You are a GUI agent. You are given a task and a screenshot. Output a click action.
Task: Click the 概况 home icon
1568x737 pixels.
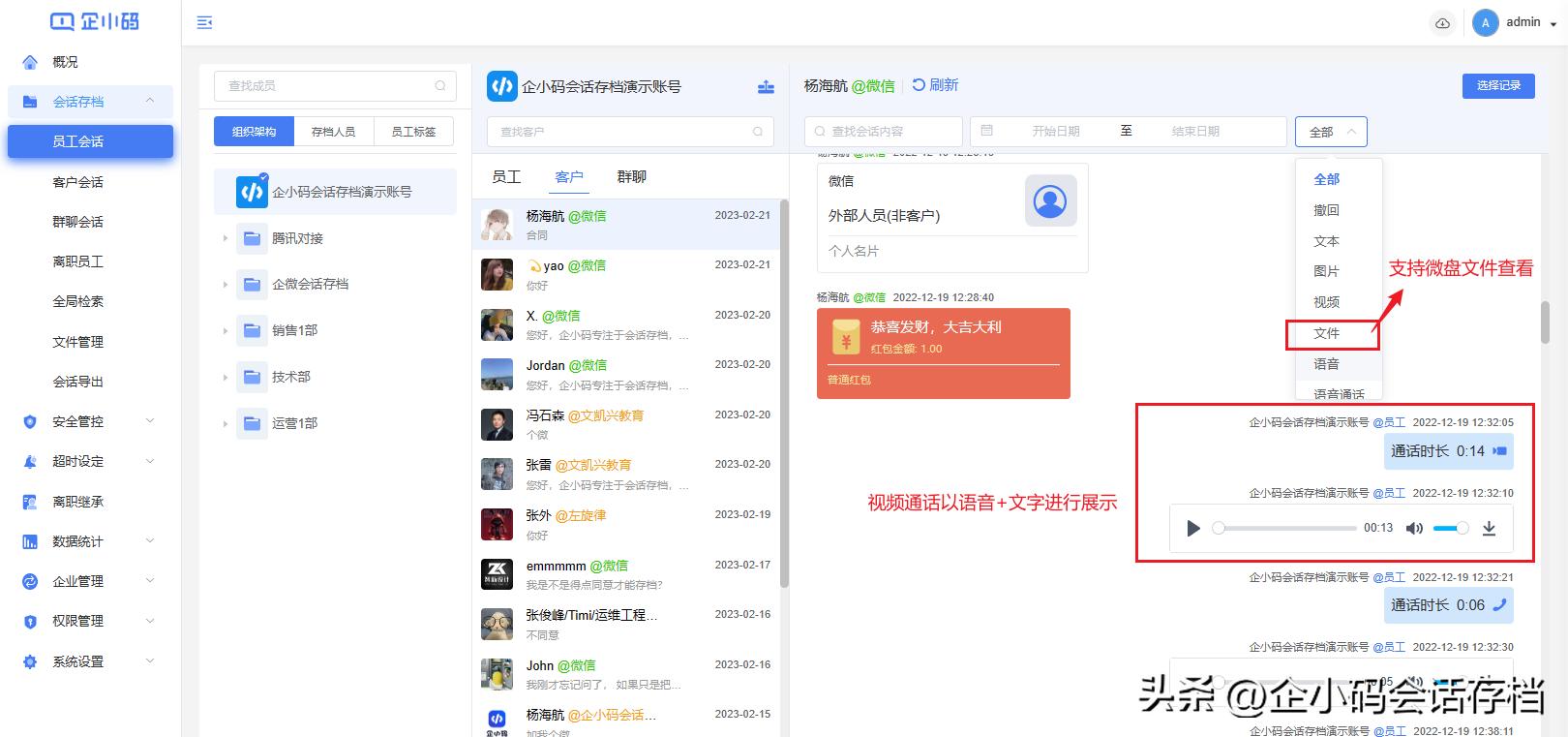tap(30, 62)
